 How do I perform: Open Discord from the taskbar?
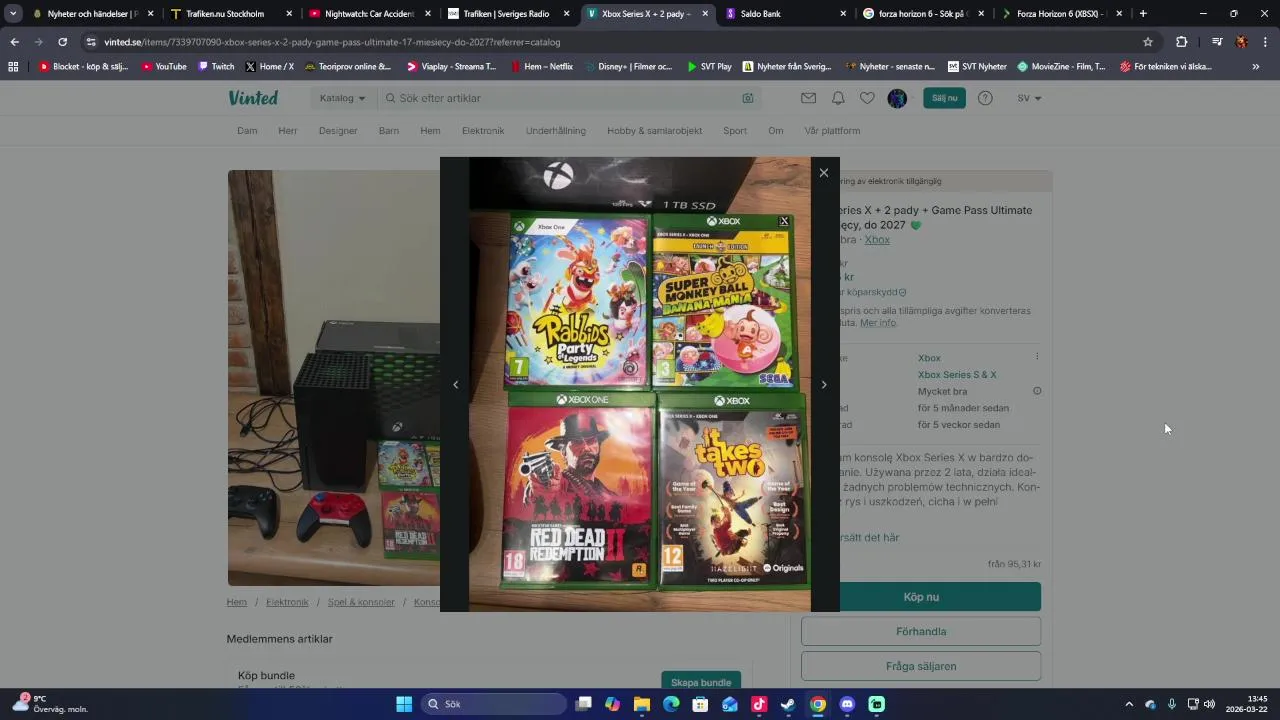click(x=847, y=704)
